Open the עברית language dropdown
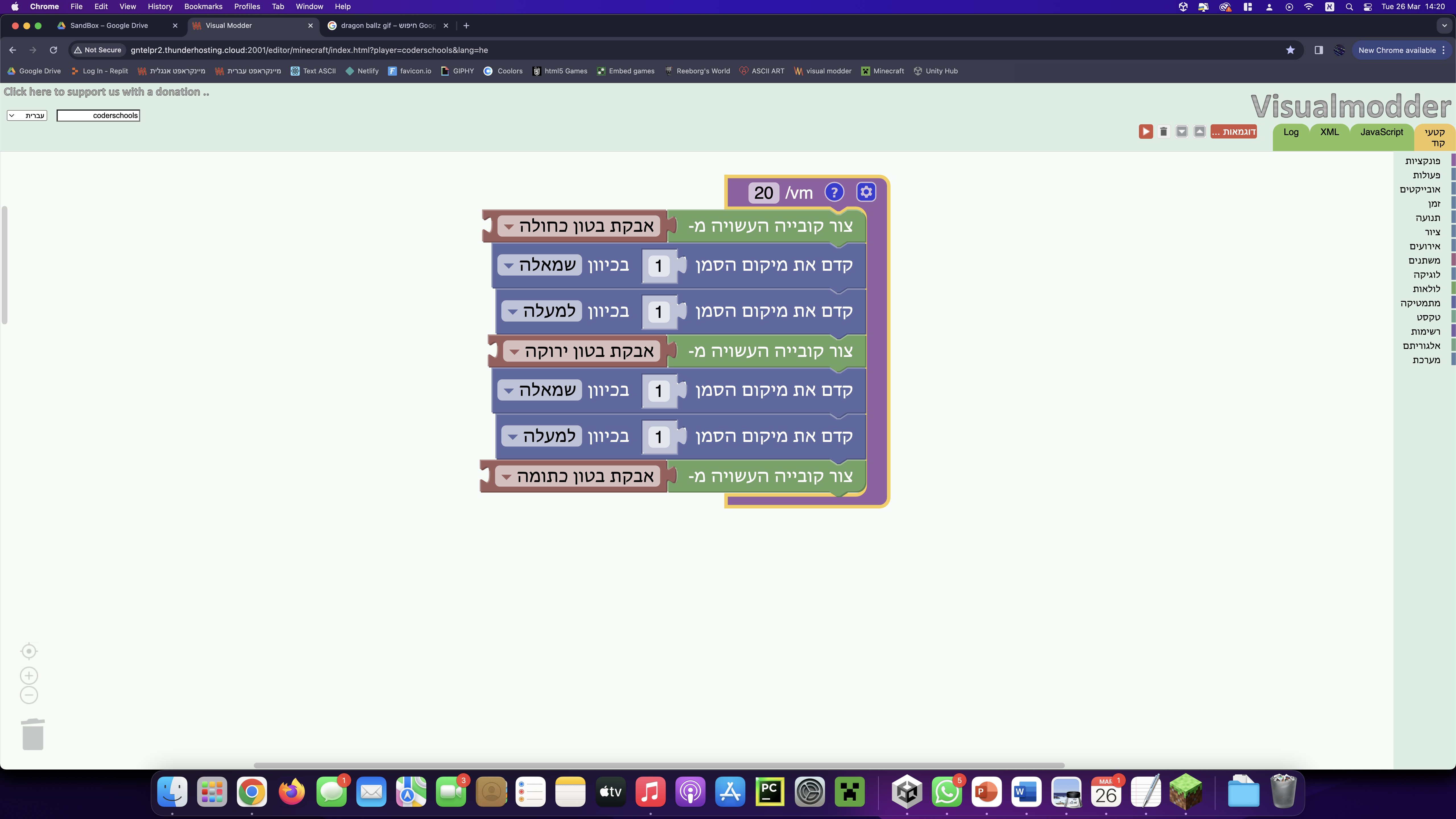1456x819 pixels. (x=27, y=115)
